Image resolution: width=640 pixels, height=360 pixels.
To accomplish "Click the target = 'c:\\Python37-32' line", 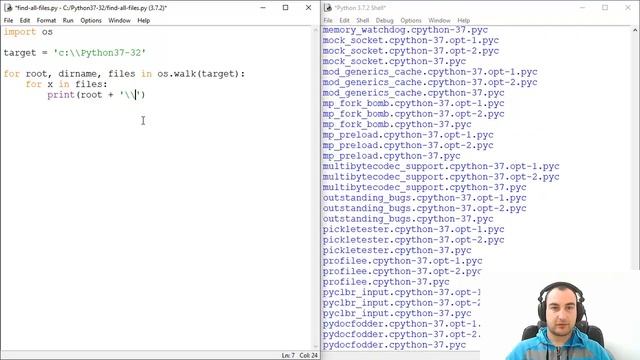I will (75, 53).
